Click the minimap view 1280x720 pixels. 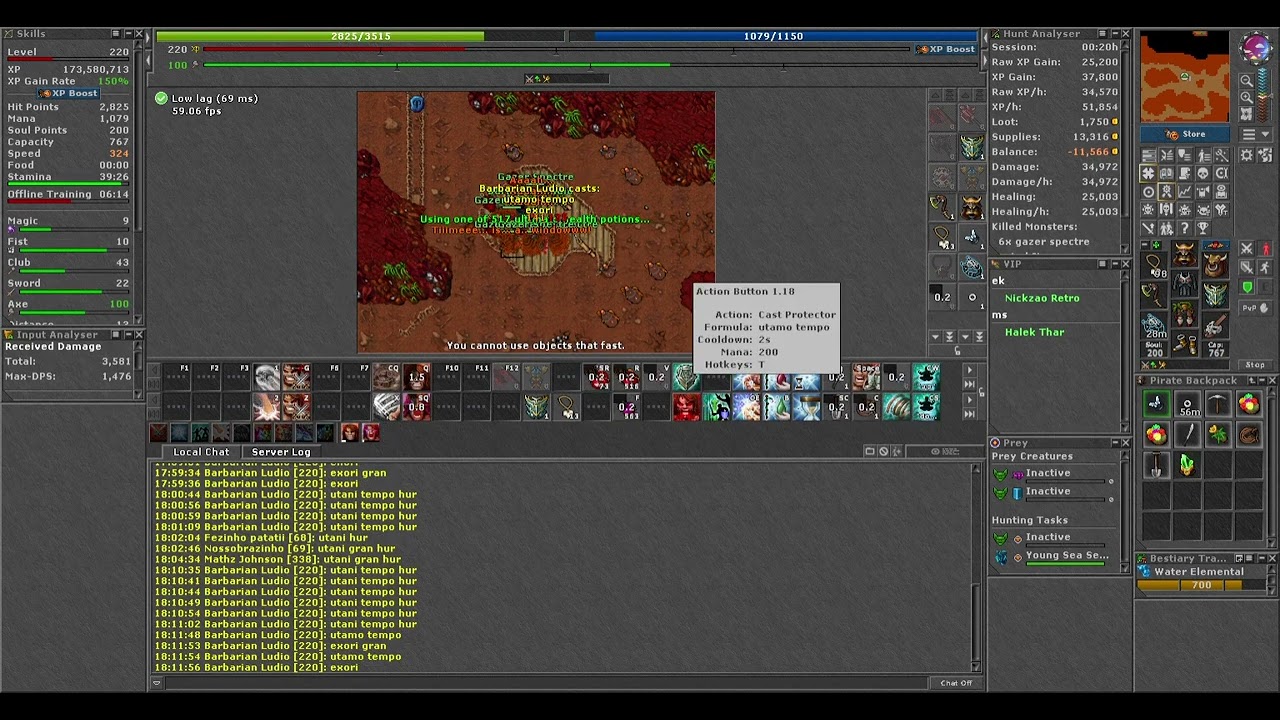point(1185,76)
